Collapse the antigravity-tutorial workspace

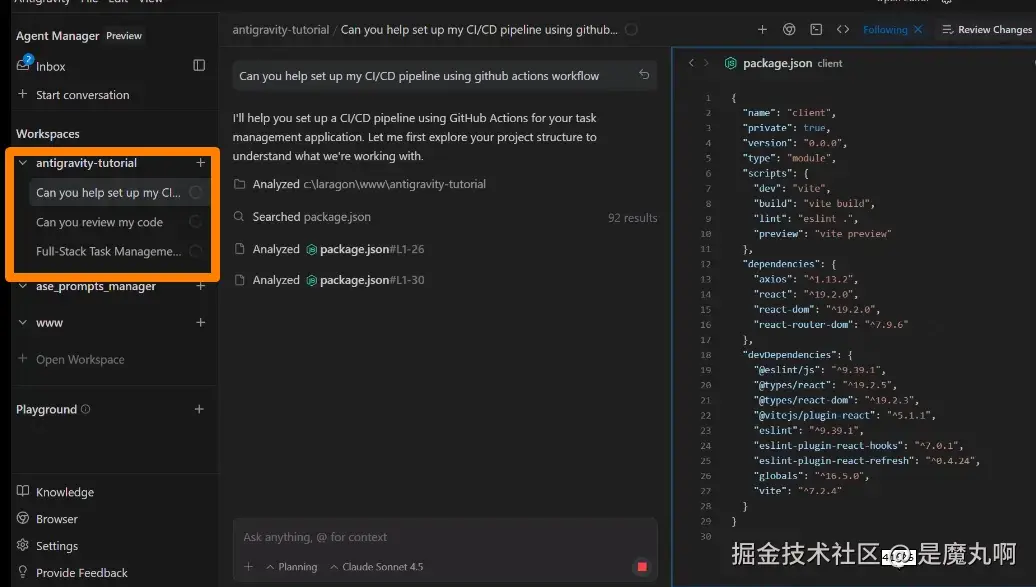pos(23,163)
